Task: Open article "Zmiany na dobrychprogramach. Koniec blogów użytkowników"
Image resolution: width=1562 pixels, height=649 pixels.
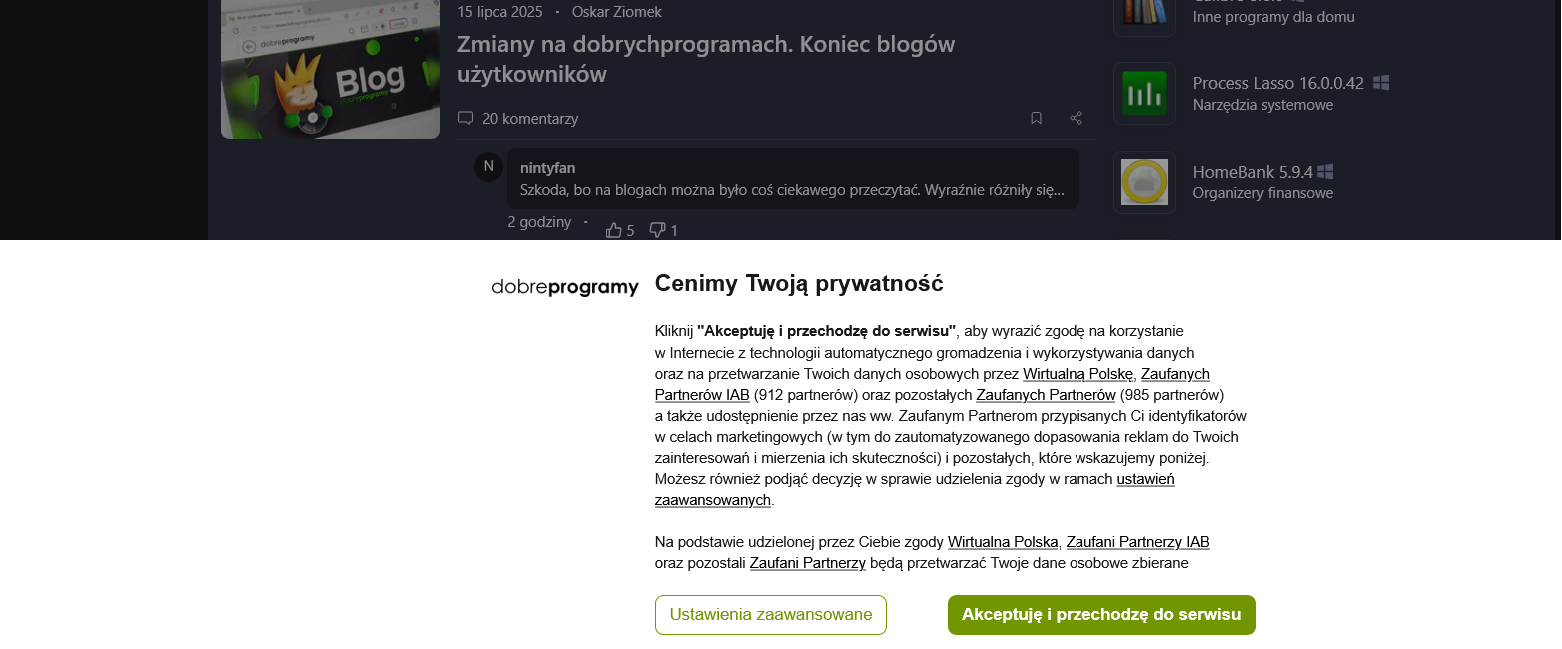Action: [706, 59]
